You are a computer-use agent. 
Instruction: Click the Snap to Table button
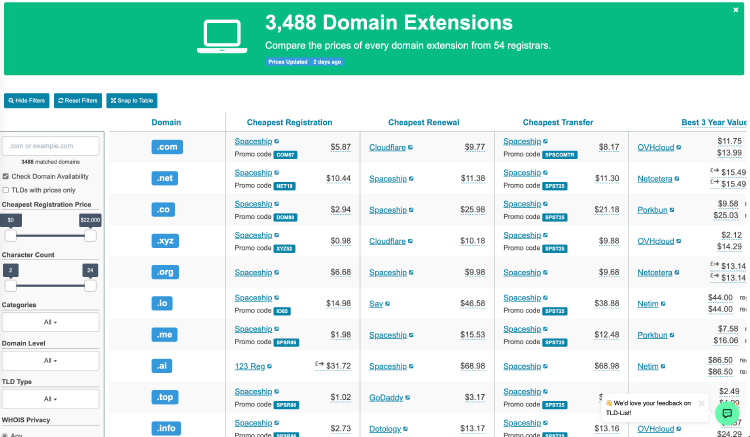point(132,100)
